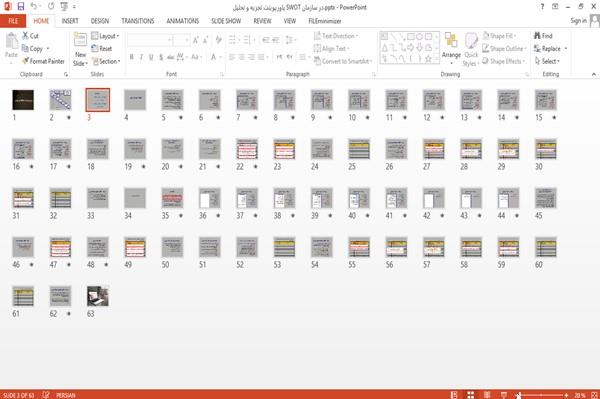The height and width of the screenshot is (399, 600).
Task: Click the Save icon in quick access toolbar
Action: (21, 7)
